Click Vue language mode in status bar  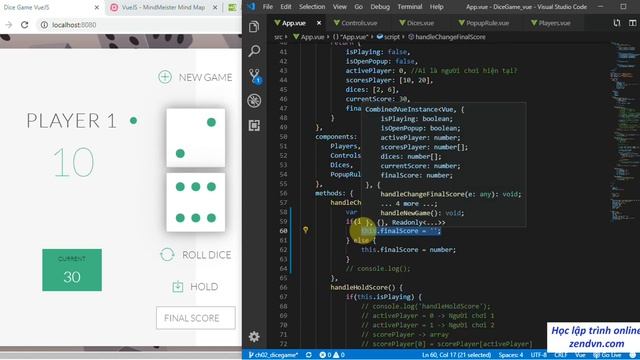(x=580, y=355)
